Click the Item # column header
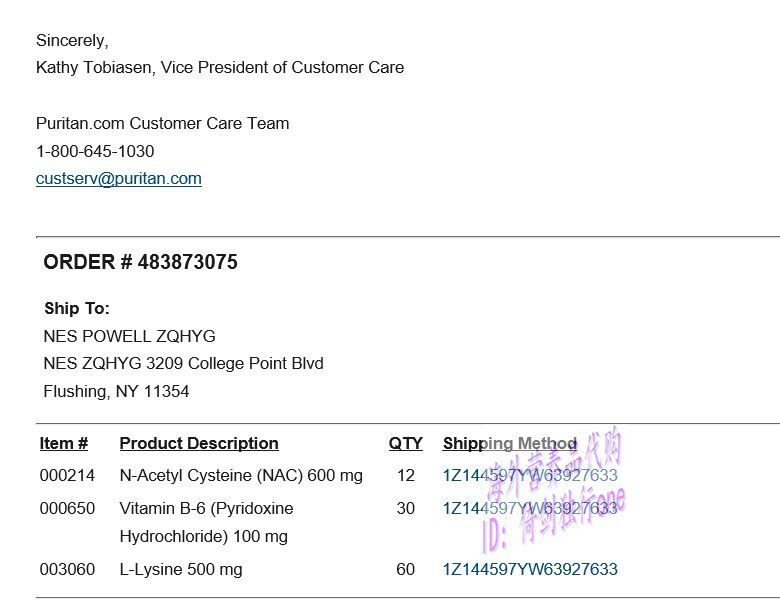The width and height of the screenshot is (780, 615). [x=64, y=443]
